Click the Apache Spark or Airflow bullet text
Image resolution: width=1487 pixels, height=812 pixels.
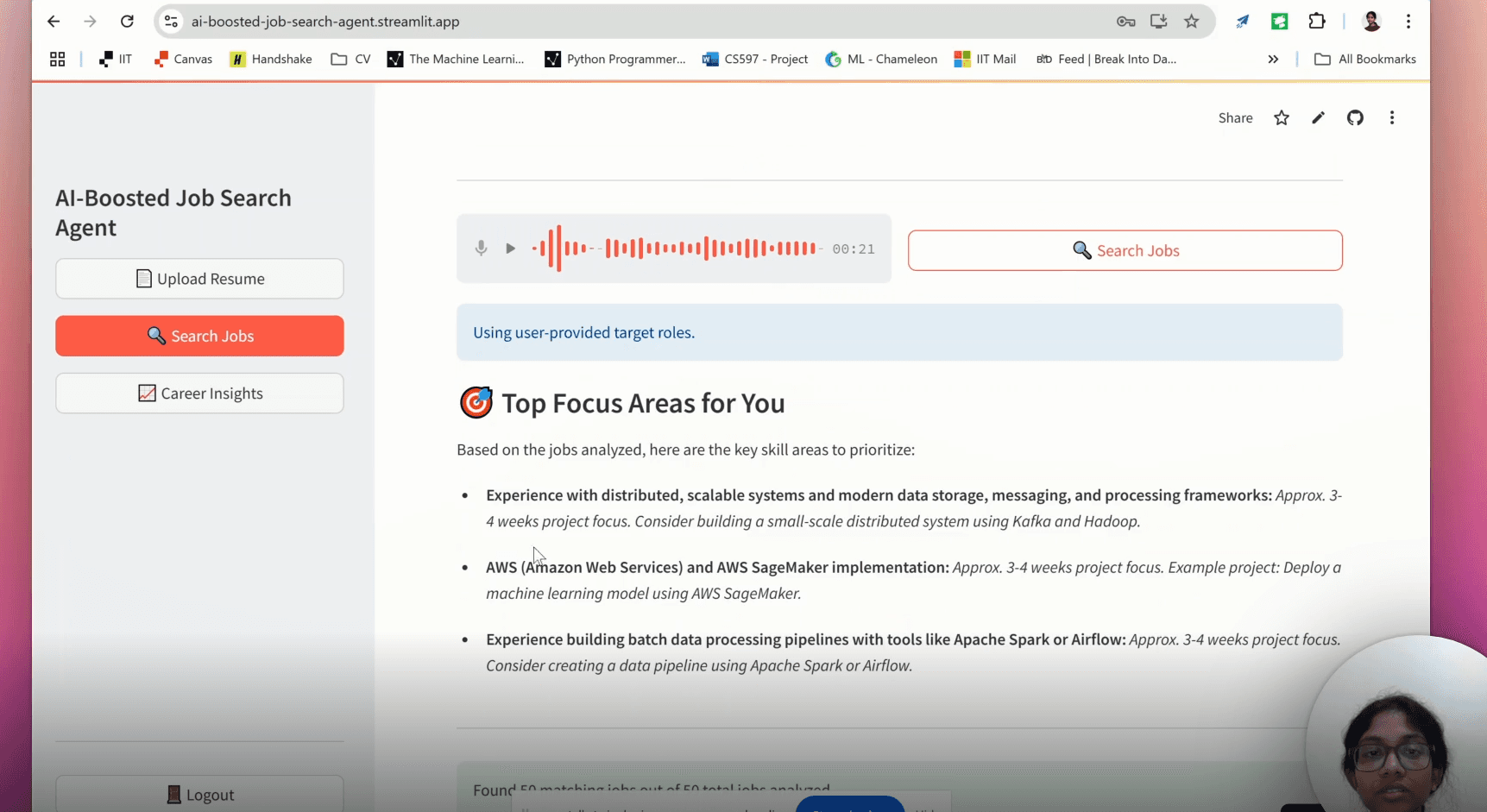click(914, 652)
